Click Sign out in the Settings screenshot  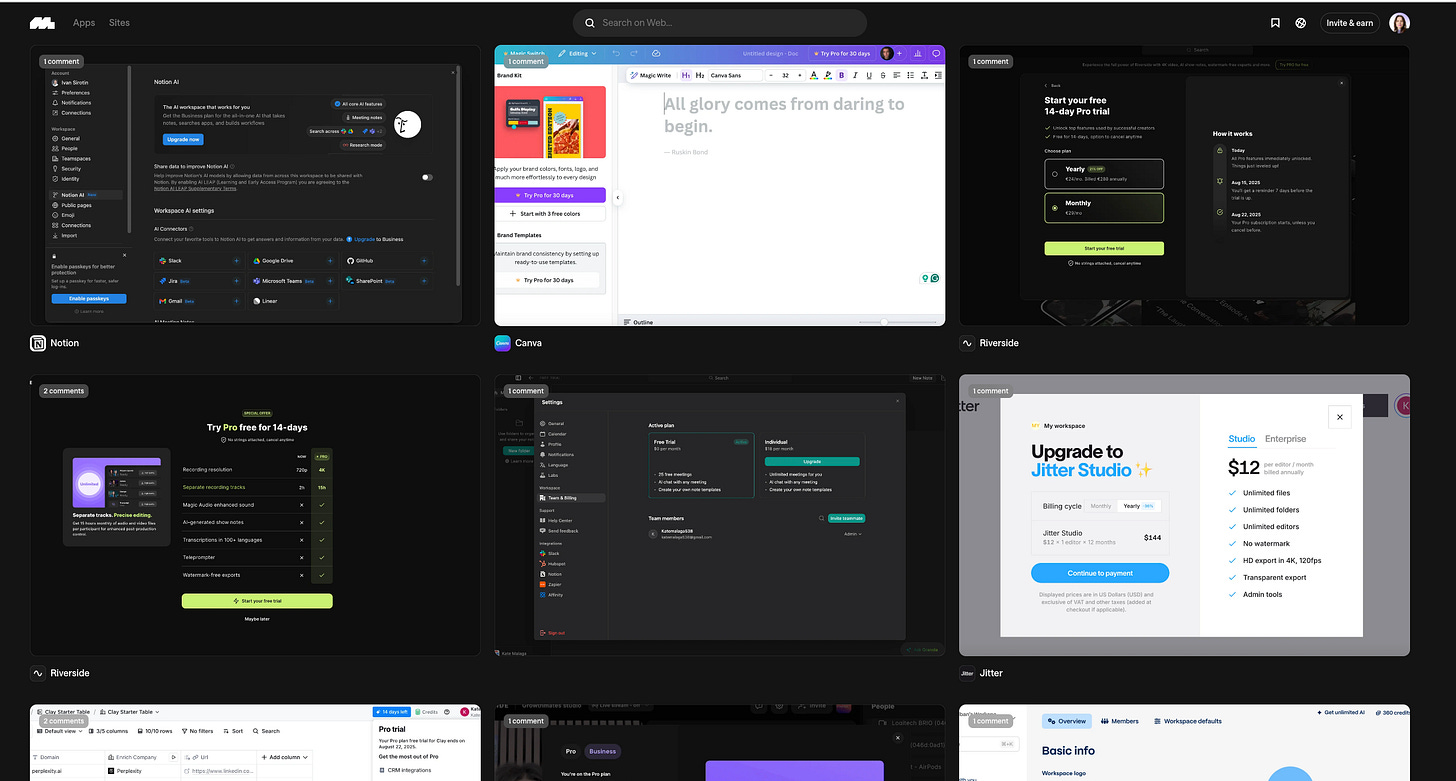point(553,632)
